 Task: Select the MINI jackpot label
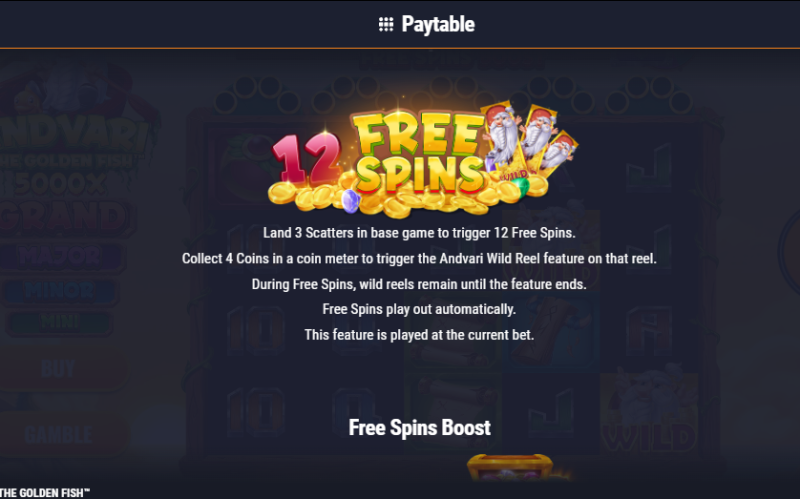(x=59, y=322)
